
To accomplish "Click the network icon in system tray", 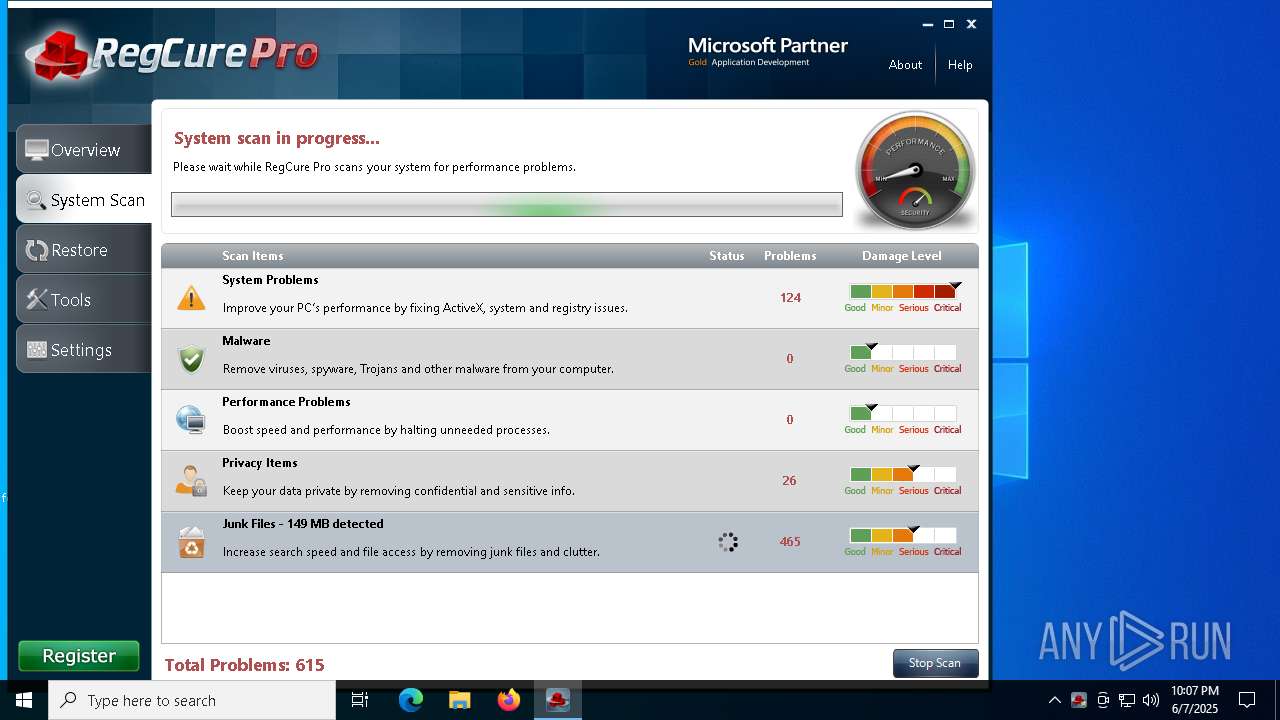I will tap(1127, 700).
